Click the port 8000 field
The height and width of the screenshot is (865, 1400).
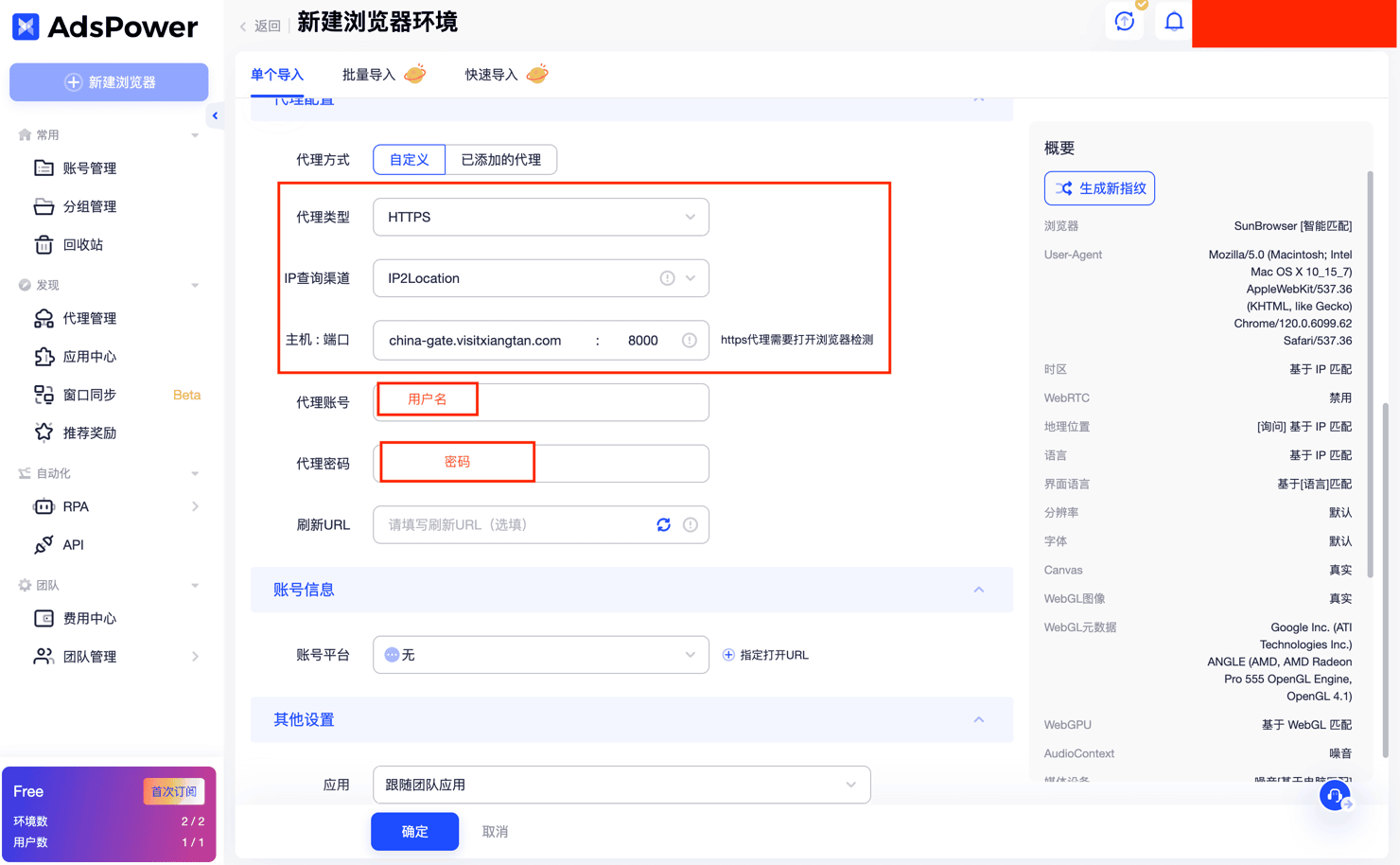(642, 341)
